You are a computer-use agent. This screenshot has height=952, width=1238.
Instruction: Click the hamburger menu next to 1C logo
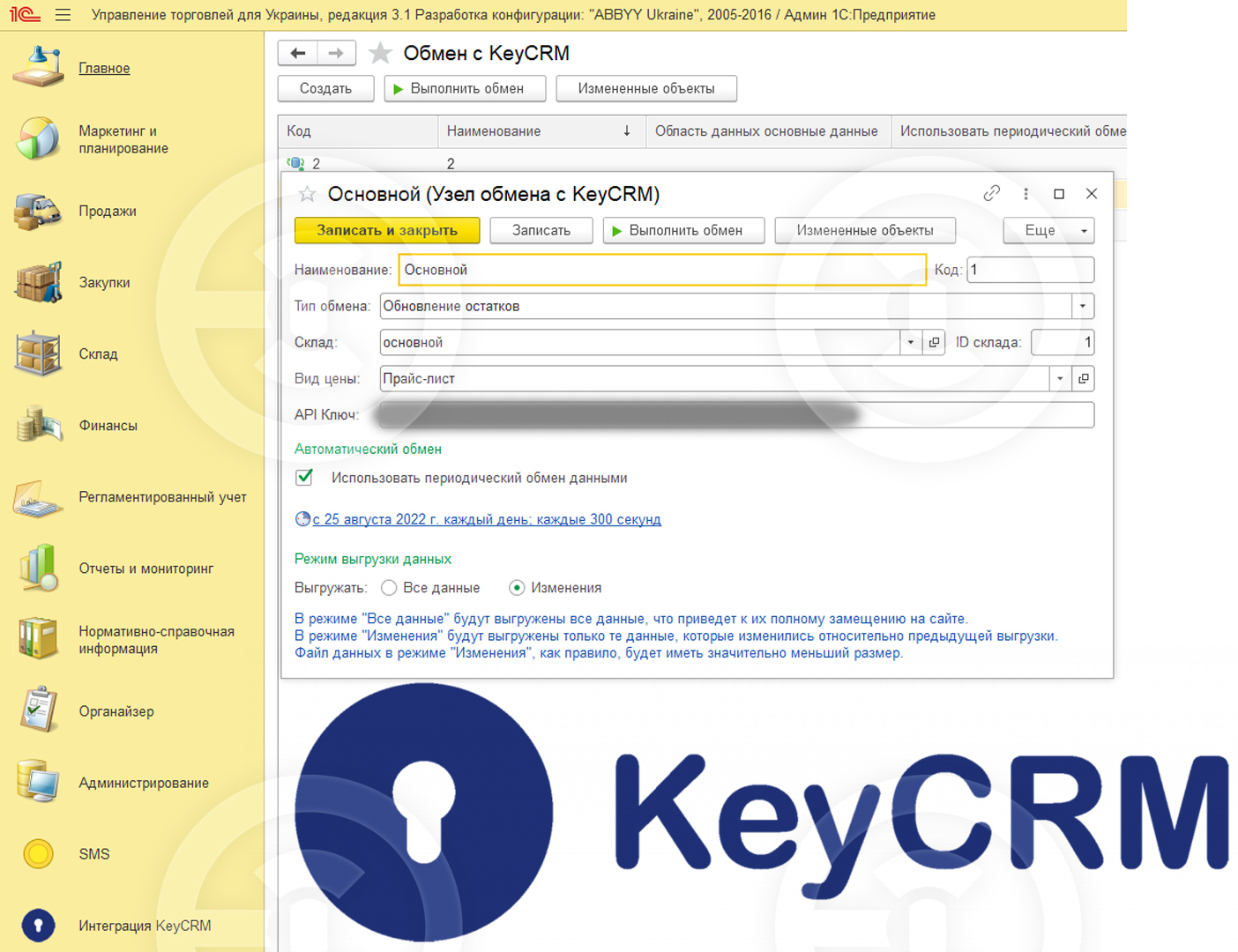click(x=61, y=14)
